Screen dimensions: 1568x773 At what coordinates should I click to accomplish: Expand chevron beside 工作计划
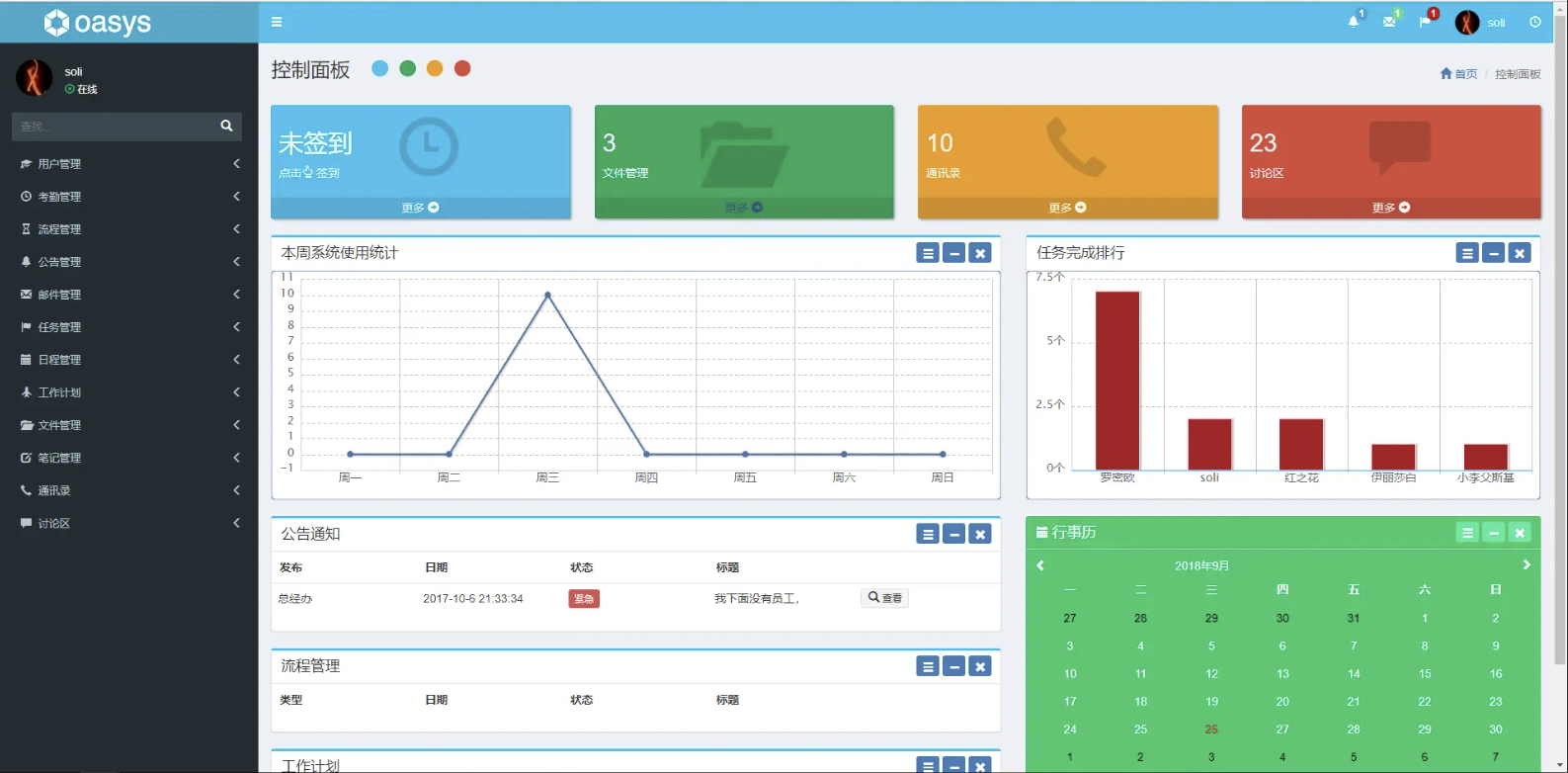(236, 392)
